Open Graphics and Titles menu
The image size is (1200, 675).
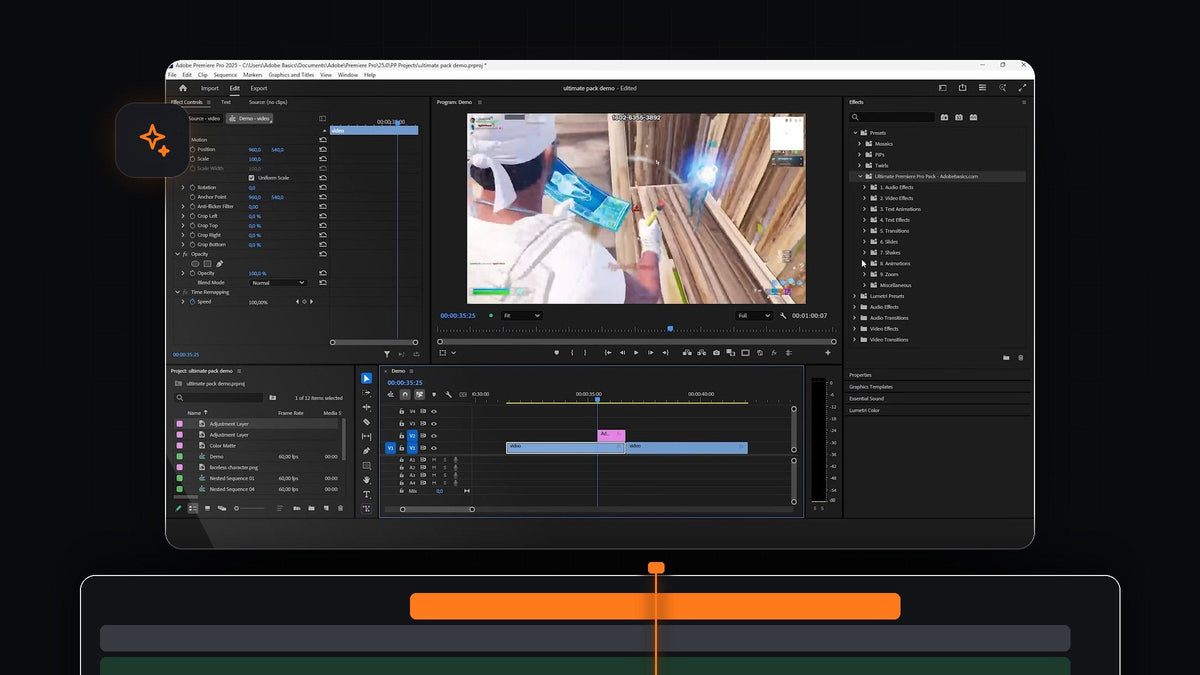pos(291,75)
